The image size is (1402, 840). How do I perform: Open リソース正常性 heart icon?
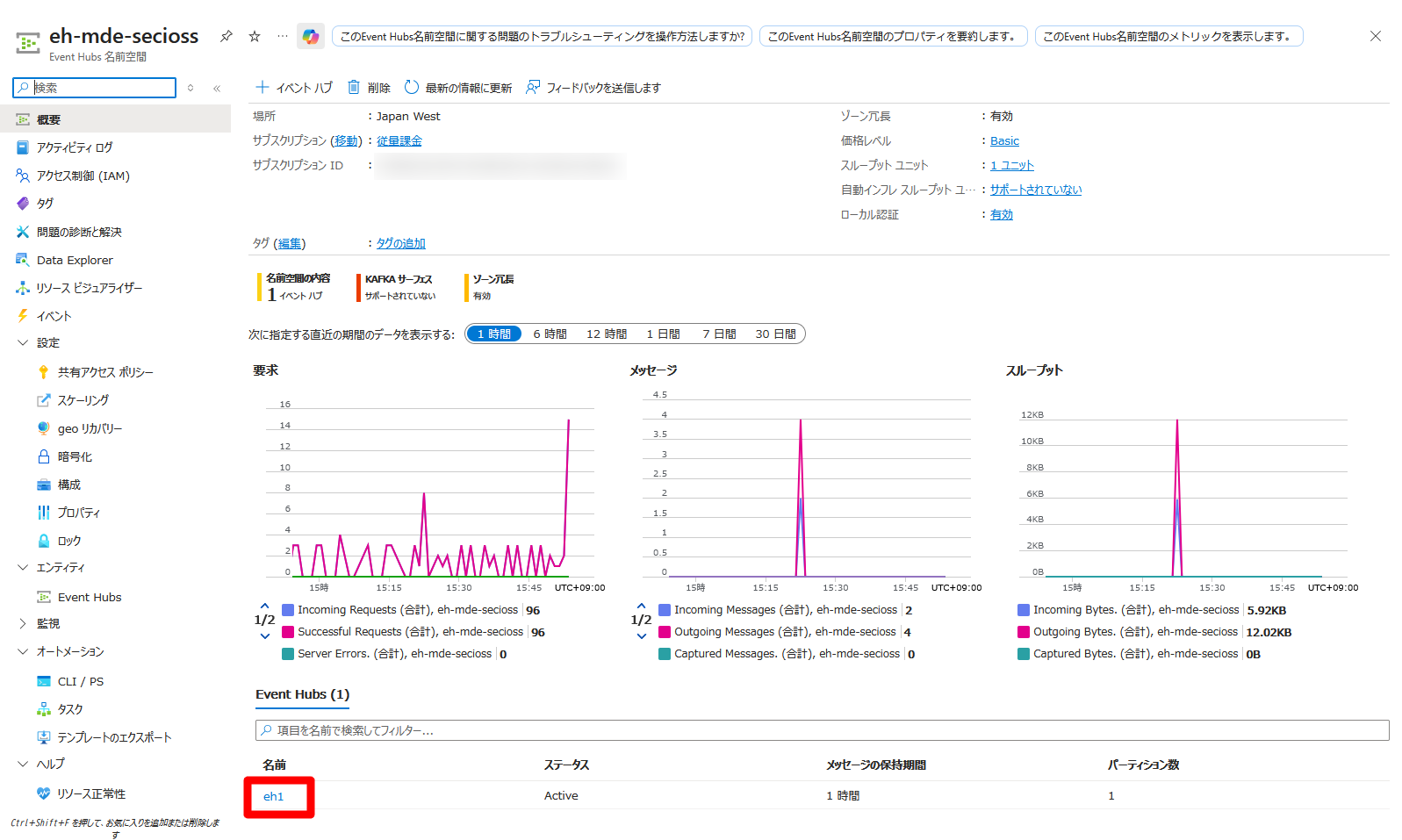tap(44, 793)
